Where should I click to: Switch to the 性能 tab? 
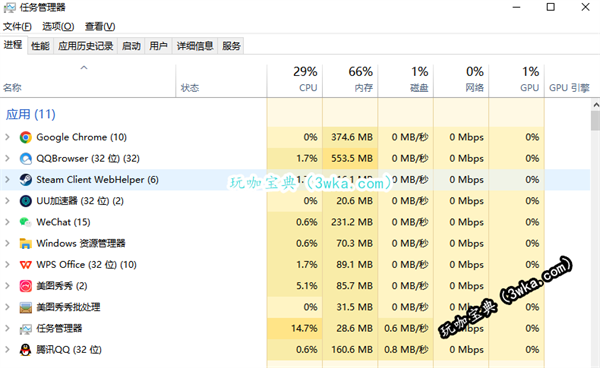tap(40, 46)
